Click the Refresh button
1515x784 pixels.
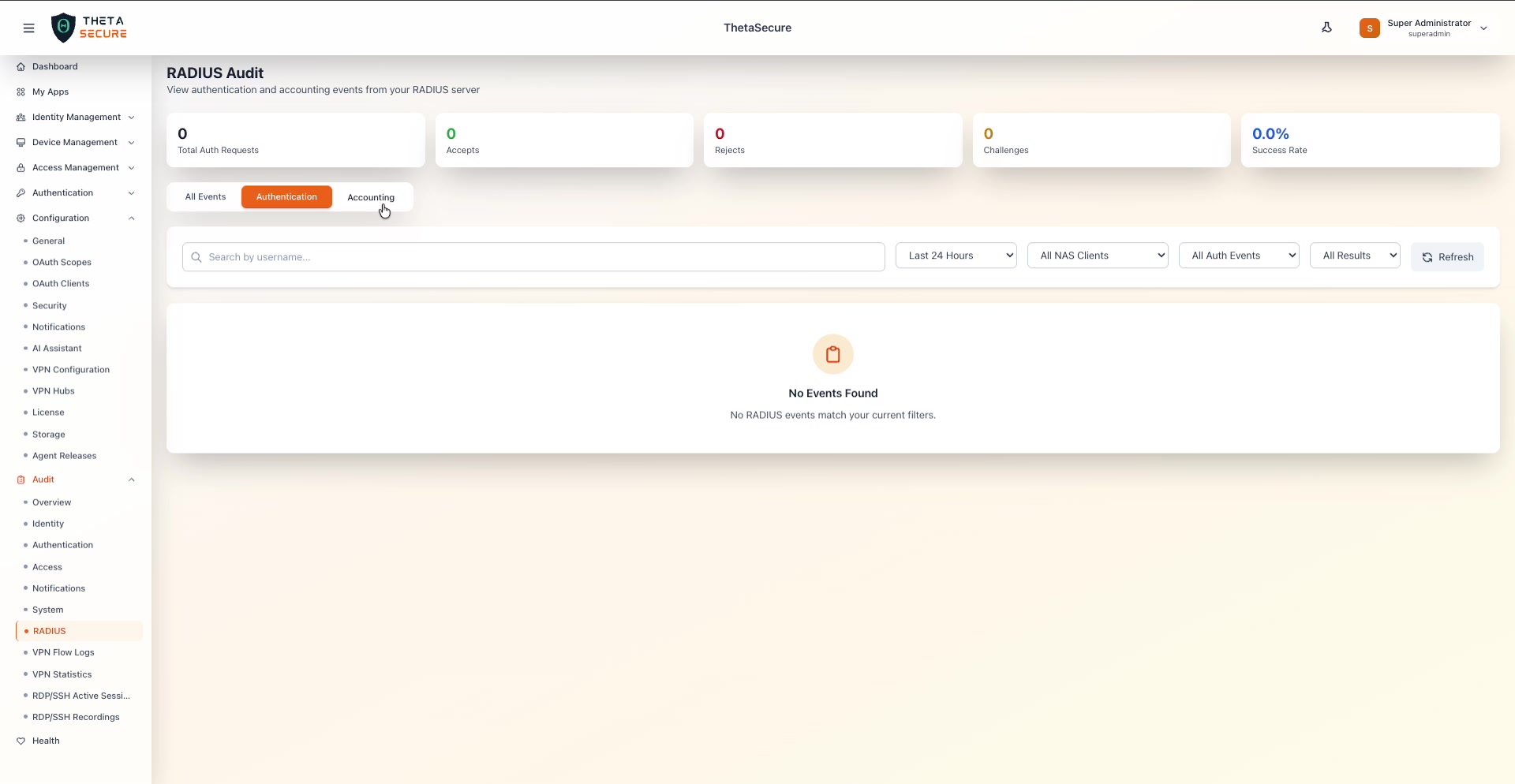click(x=1447, y=256)
